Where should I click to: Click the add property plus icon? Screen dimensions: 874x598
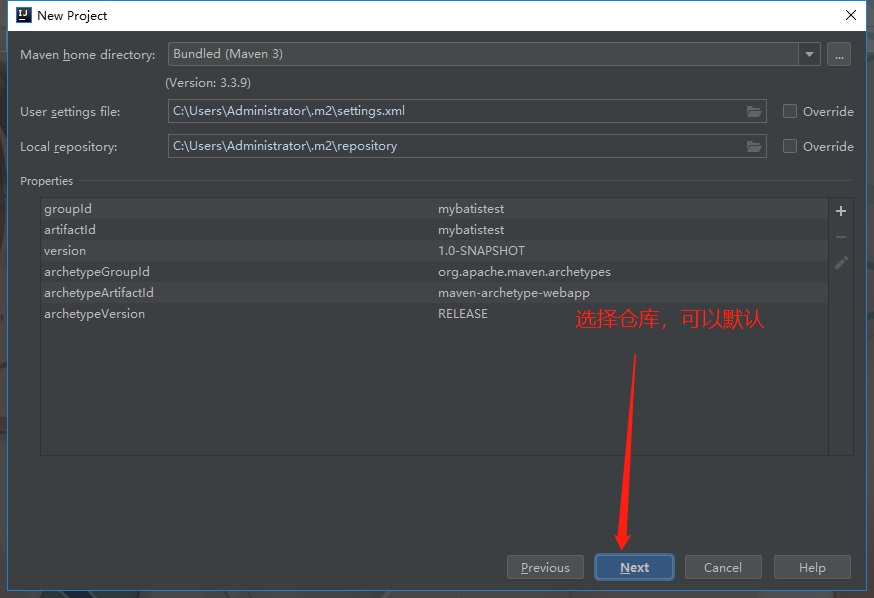[841, 211]
